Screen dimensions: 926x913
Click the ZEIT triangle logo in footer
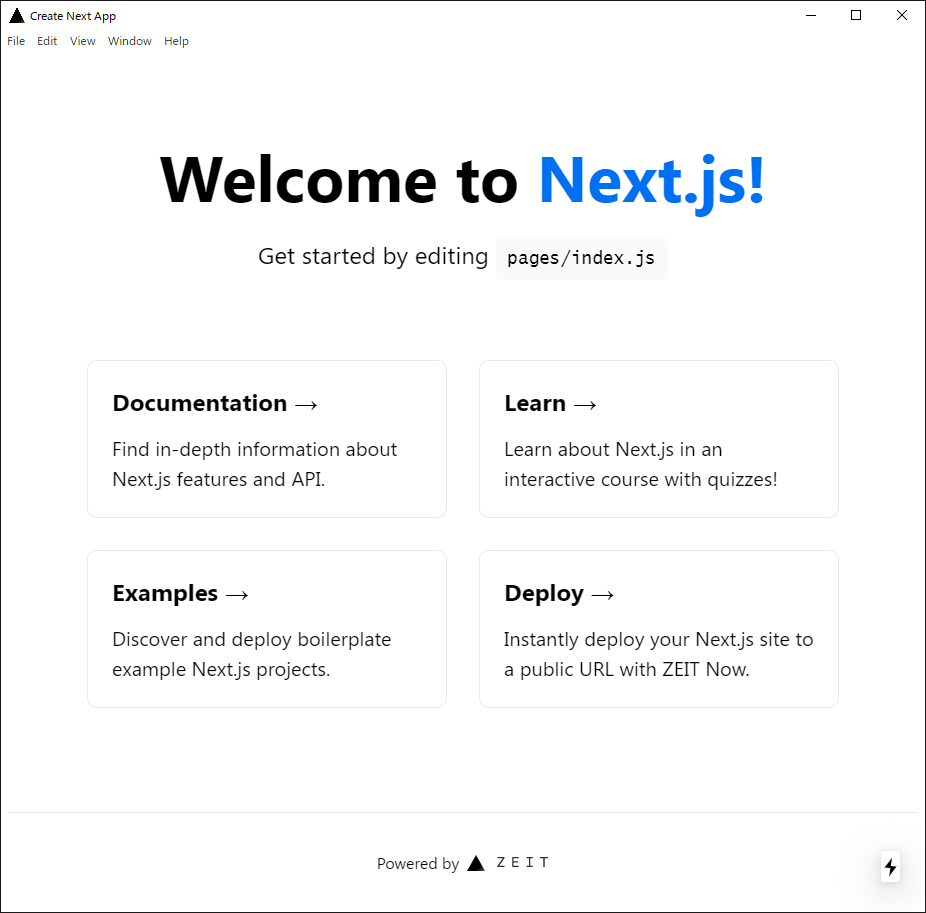tap(476, 863)
